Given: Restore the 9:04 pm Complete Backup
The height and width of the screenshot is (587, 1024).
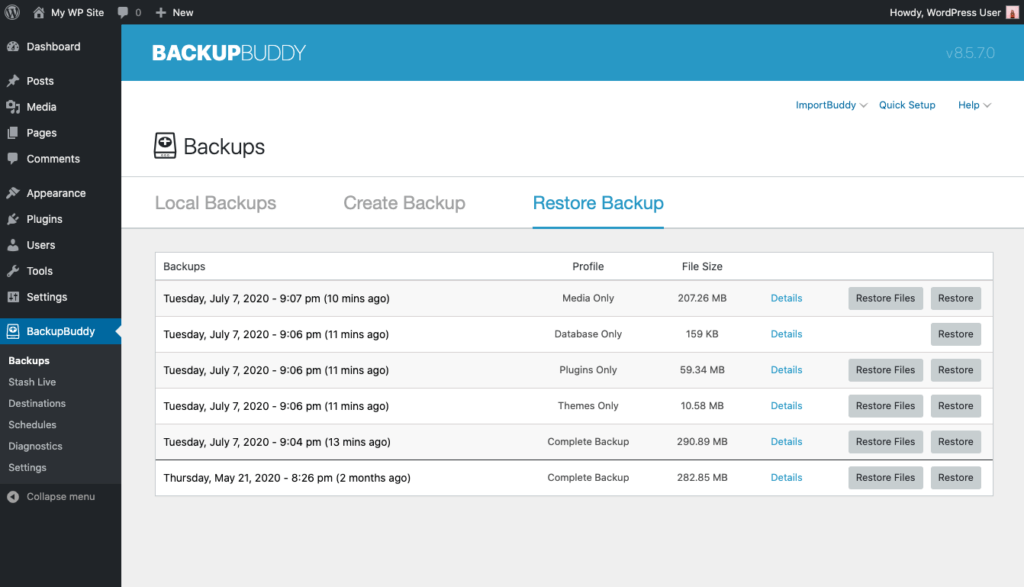Looking at the screenshot, I should (x=955, y=442).
